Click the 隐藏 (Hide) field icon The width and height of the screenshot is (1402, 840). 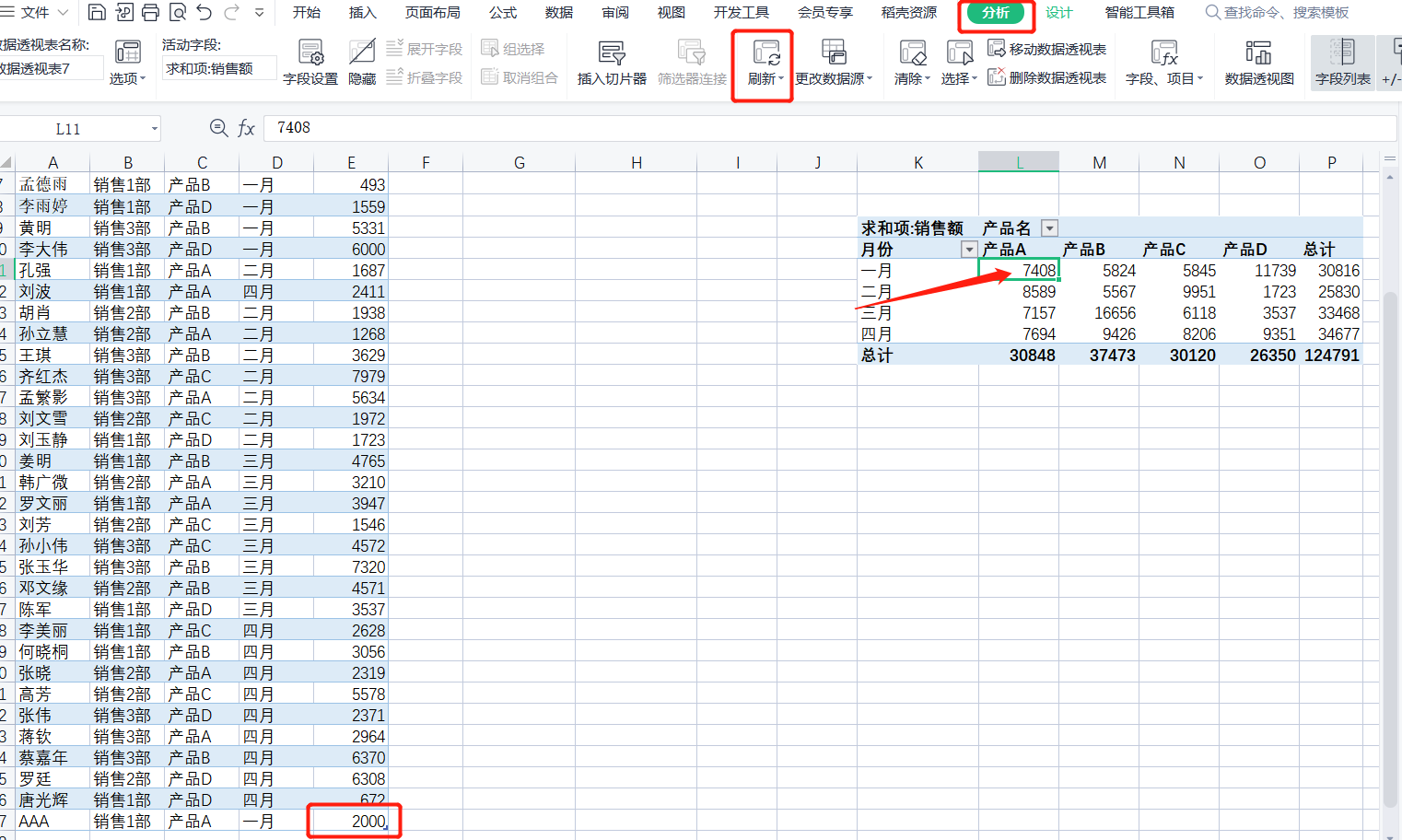[362, 62]
